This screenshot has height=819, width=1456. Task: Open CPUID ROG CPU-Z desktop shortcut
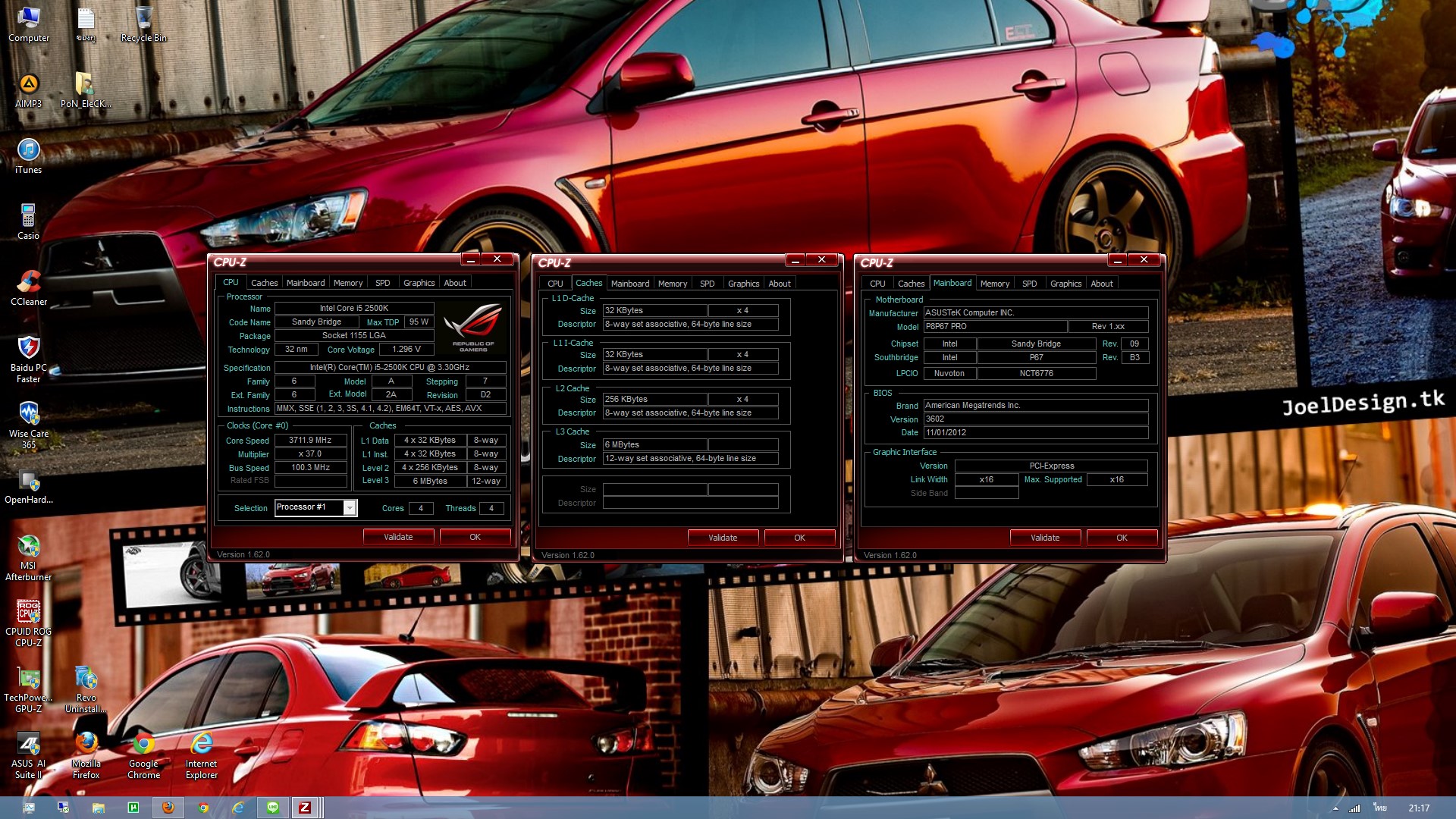(x=28, y=611)
